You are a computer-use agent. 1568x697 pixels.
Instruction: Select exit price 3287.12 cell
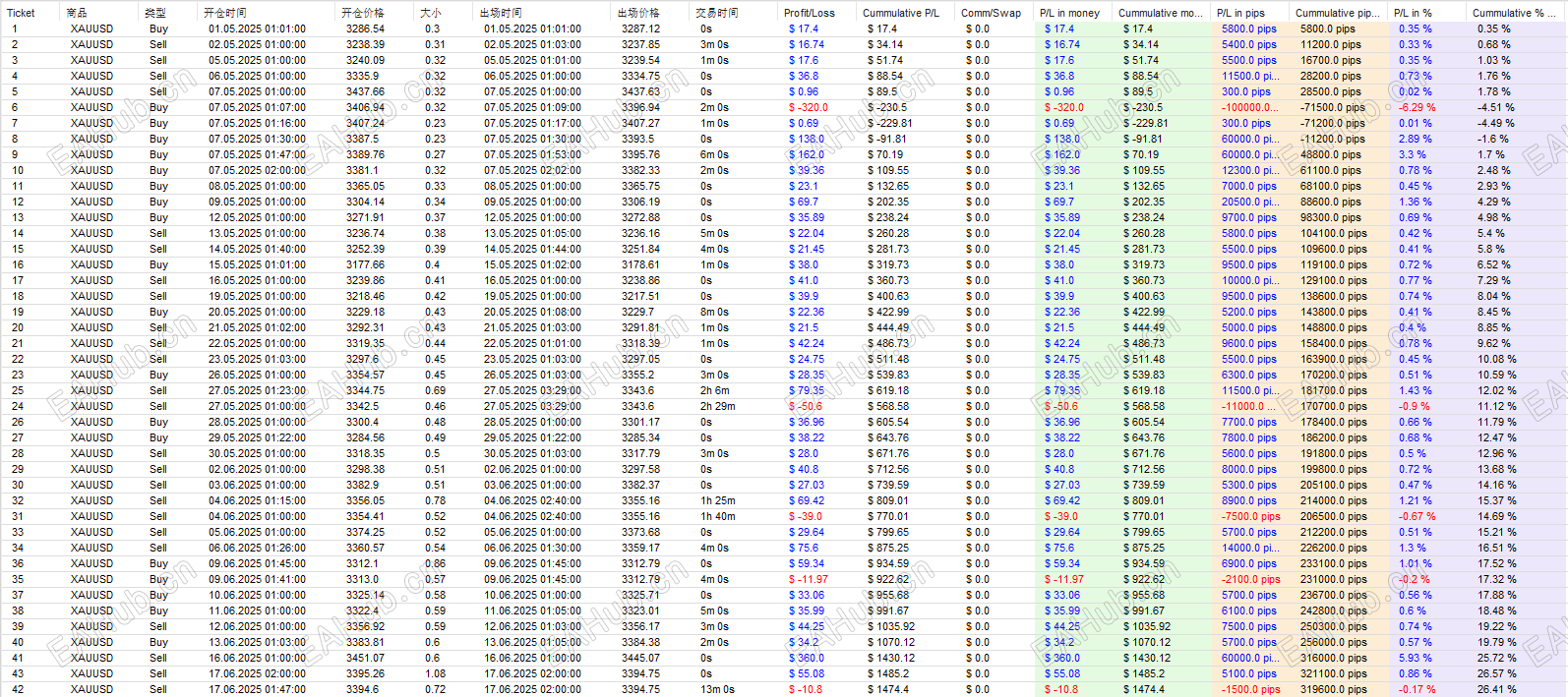[641, 29]
